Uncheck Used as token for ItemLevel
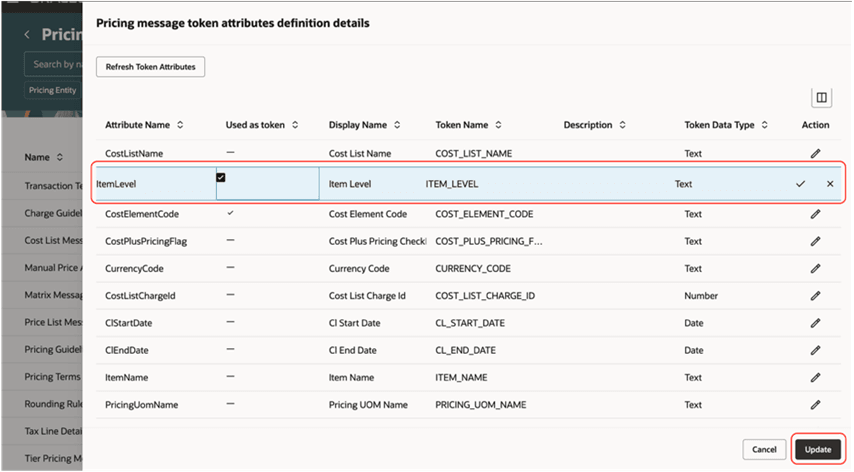Screen dimensions: 854x472 [x=221, y=177]
